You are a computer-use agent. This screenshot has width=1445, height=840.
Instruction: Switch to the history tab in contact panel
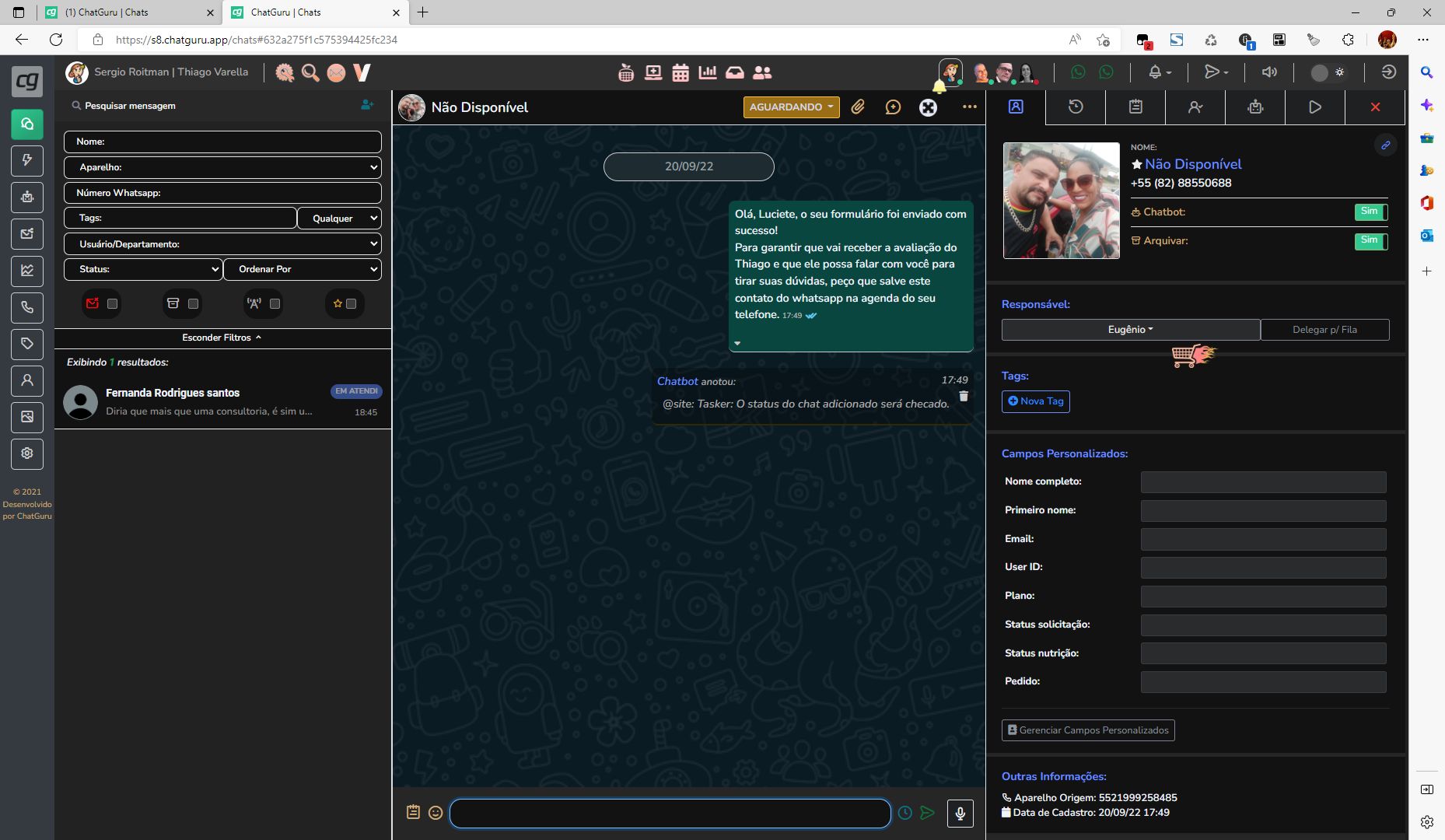[1076, 107]
